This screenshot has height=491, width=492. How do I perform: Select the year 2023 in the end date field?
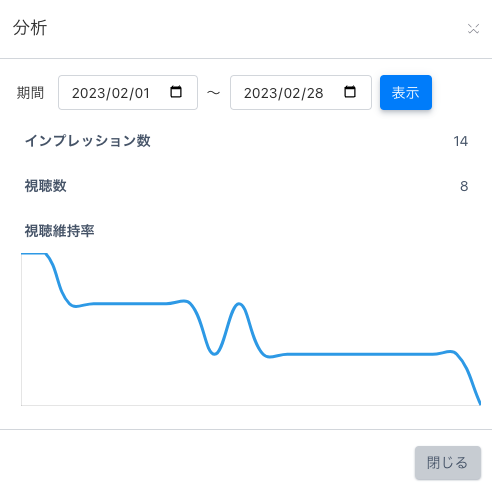click(259, 93)
